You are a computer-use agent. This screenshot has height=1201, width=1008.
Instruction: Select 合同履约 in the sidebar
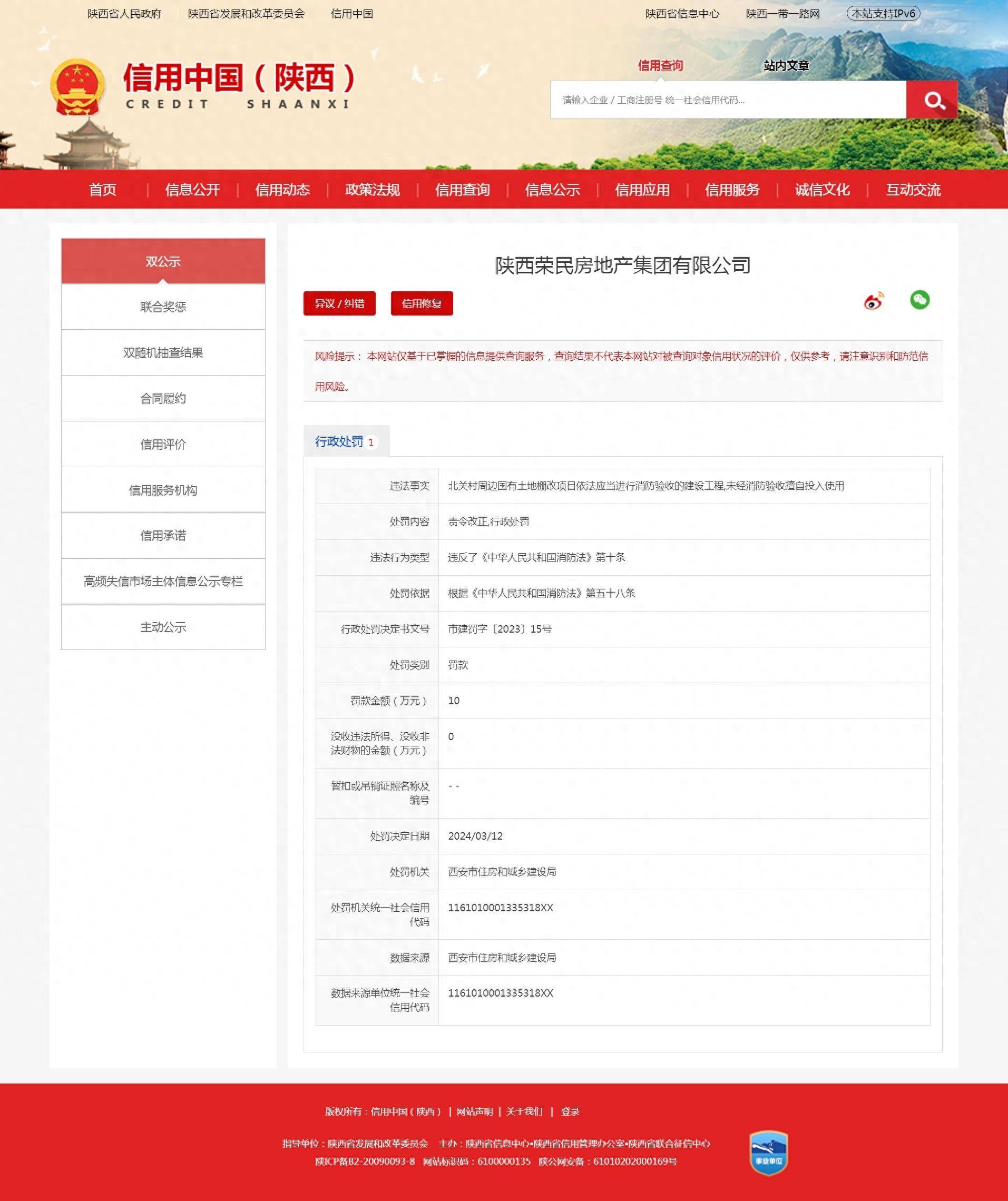tap(163, 398)
